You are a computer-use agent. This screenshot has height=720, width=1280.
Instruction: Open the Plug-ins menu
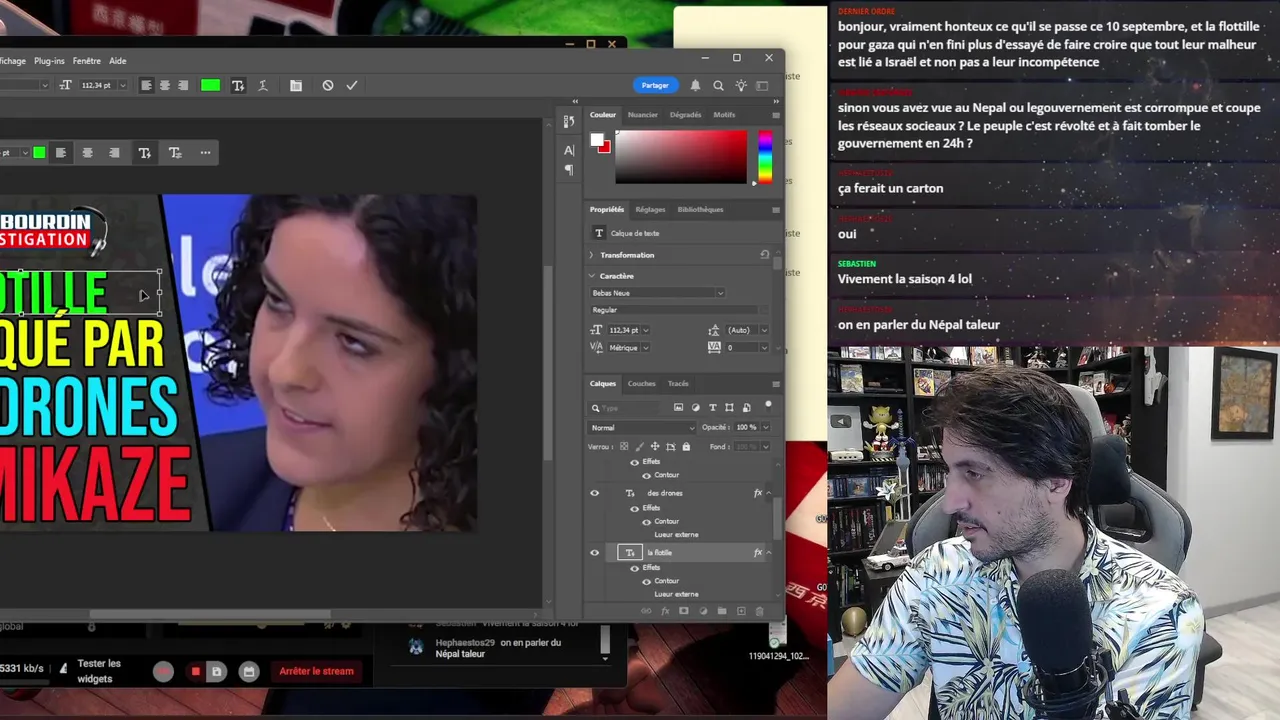pos(49,61)
